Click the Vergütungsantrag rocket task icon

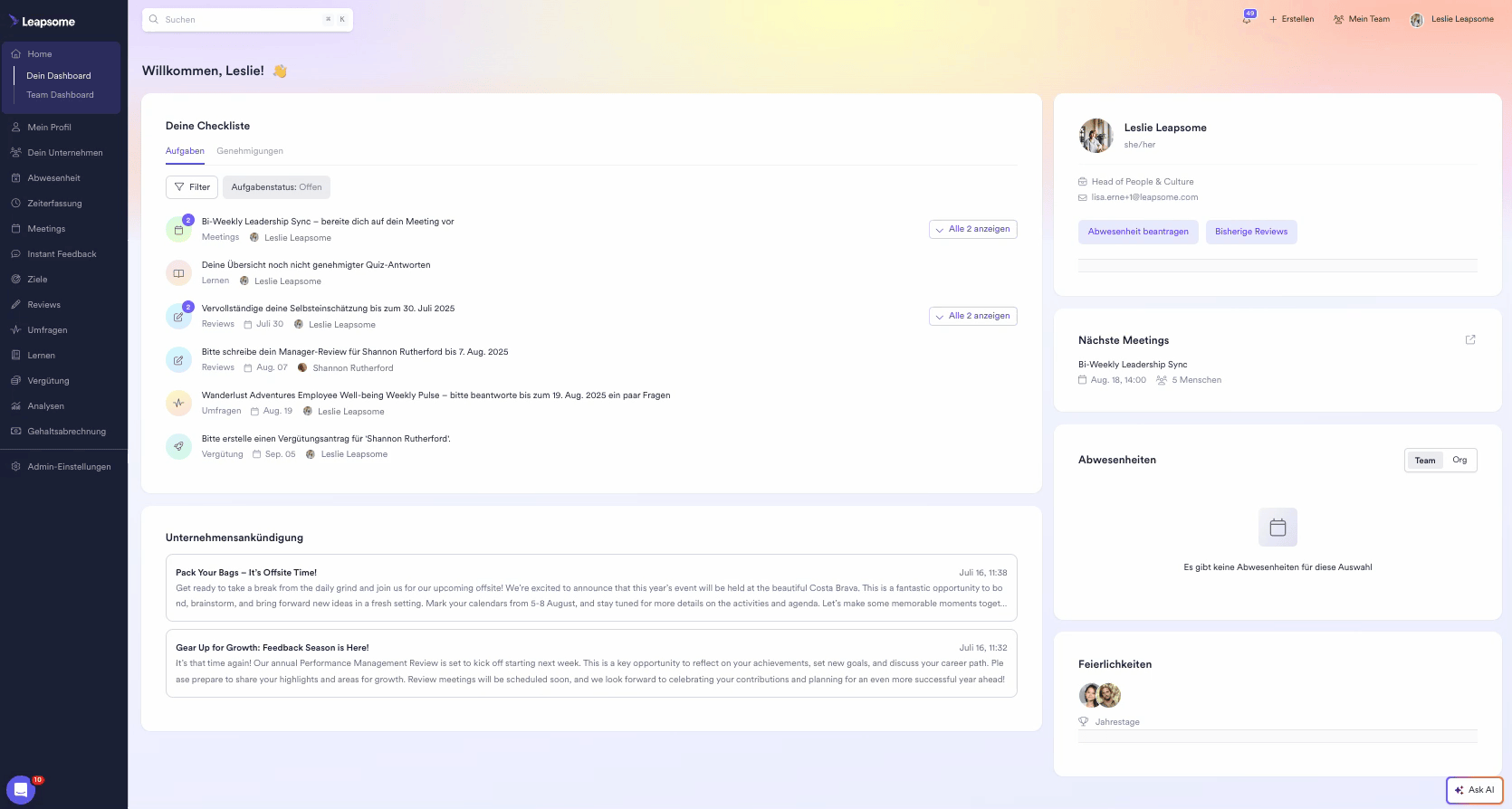[178, 446]
